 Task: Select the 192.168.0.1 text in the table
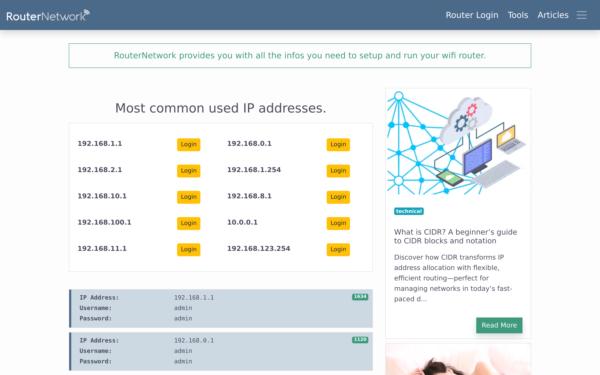249,143
